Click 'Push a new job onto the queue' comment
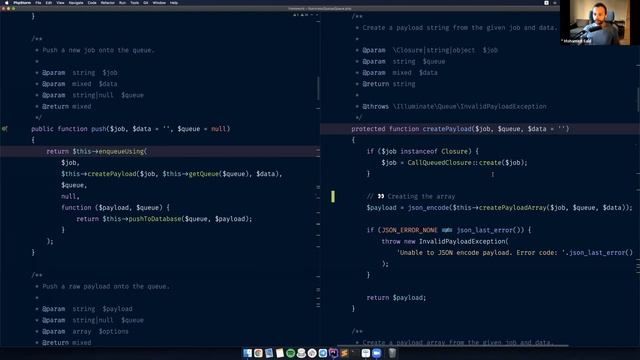This screenshot has width=640, height=360. tap(98, 50)
